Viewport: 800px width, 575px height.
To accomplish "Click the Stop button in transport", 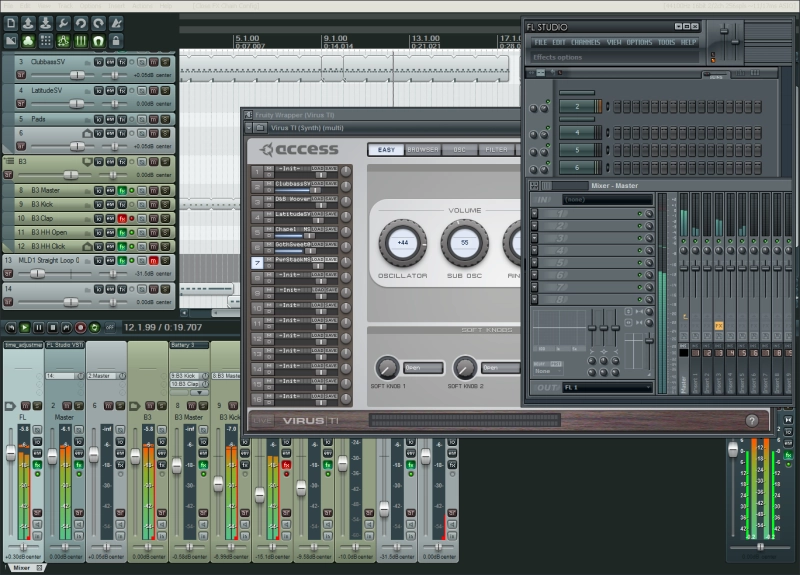I will [52, 328].
